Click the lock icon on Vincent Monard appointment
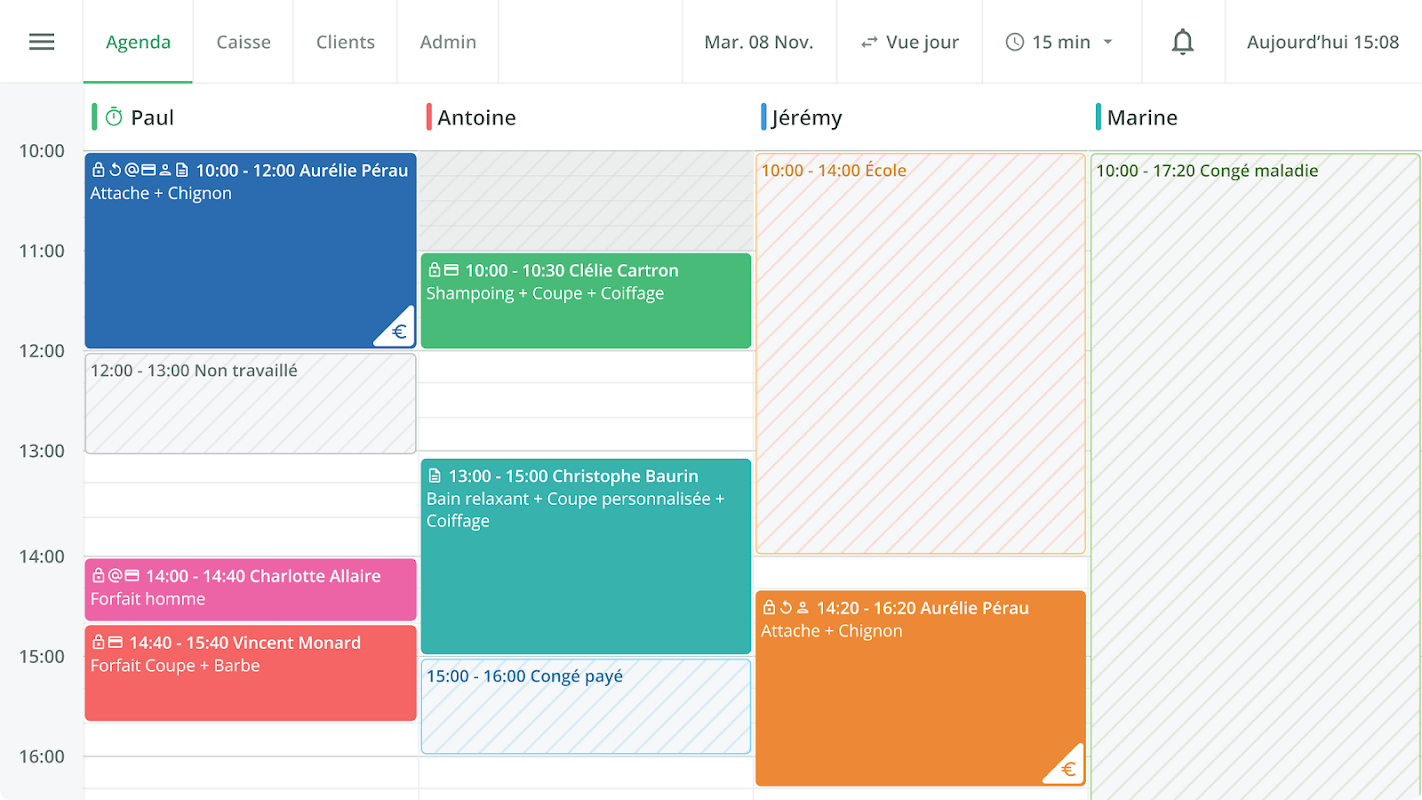Image resolution: width=1422 pixels, height=800 pixels. [98, 643]
